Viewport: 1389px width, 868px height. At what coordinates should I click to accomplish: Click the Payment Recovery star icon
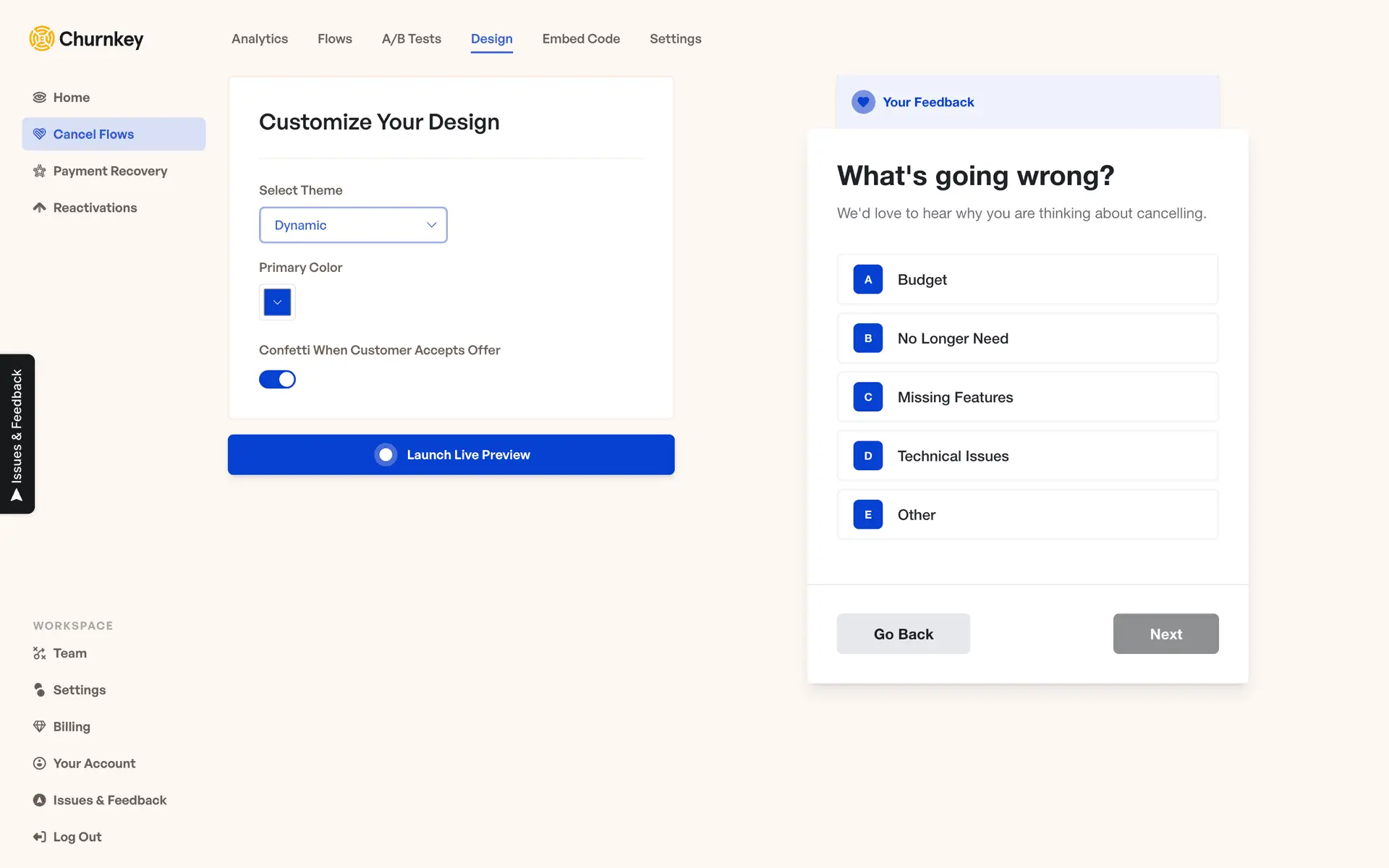(40, 171)
